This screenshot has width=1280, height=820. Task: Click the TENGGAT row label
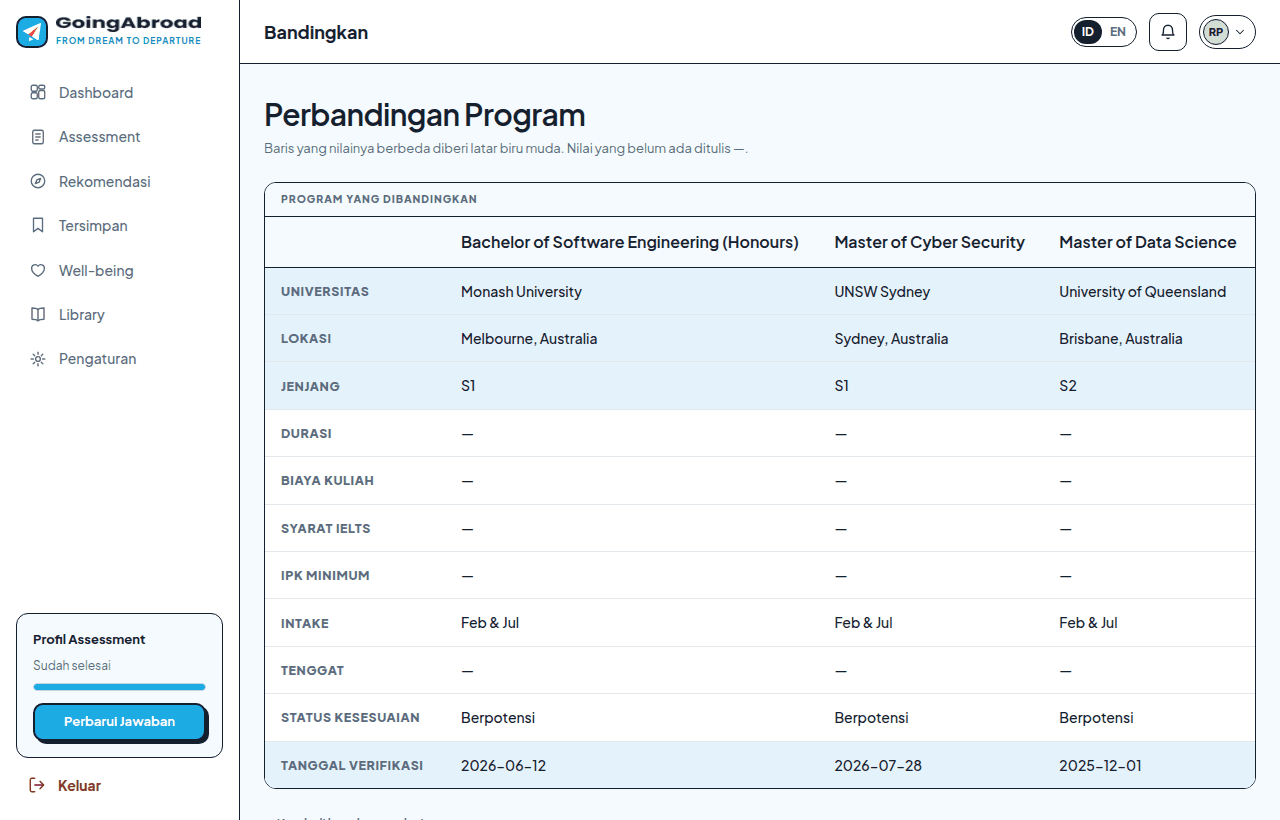click(312, 670)
